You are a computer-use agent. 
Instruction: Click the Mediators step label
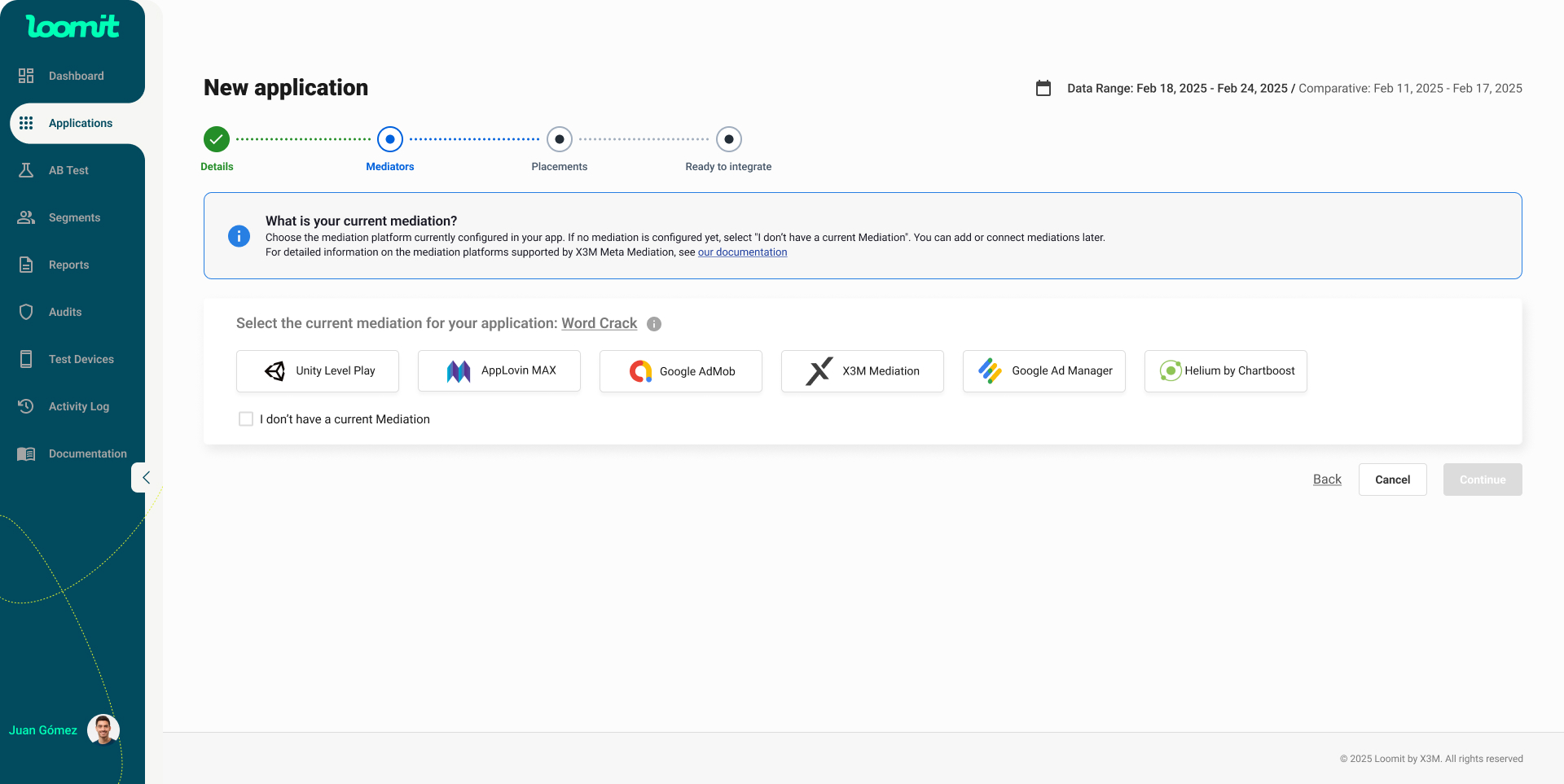point(390,167)
